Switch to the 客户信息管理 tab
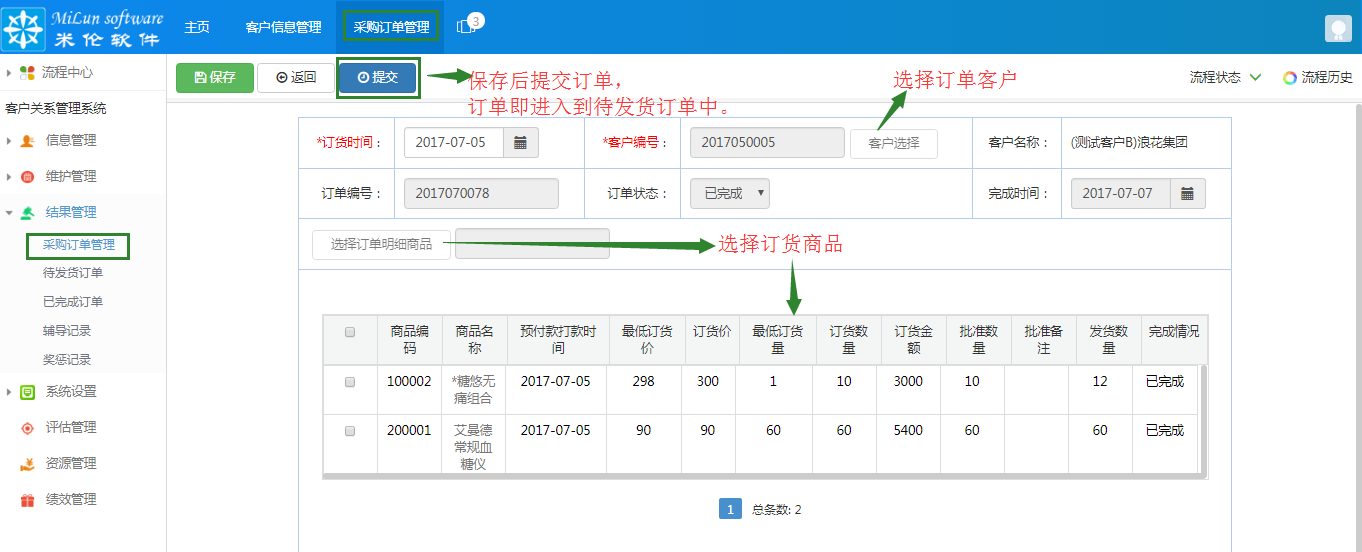The width and height of the screenshot is (1362, 552). (x=283, y=27)
